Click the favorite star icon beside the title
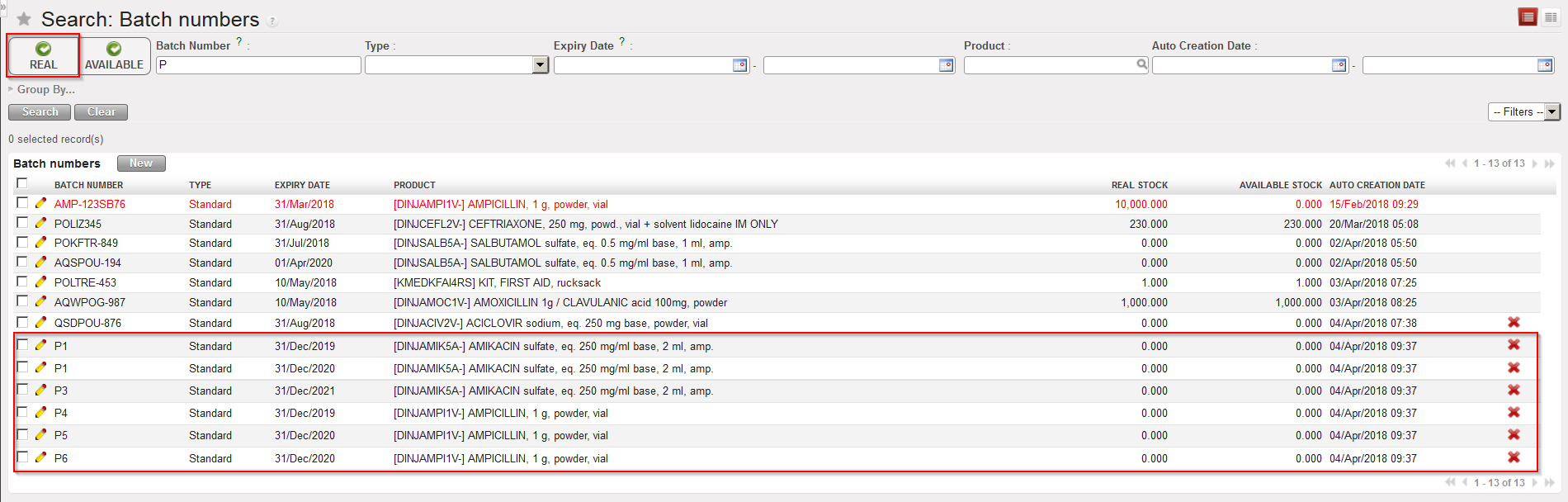This screenshot has height=502, width=1568. pyautogui.click(x=24, y=19)
